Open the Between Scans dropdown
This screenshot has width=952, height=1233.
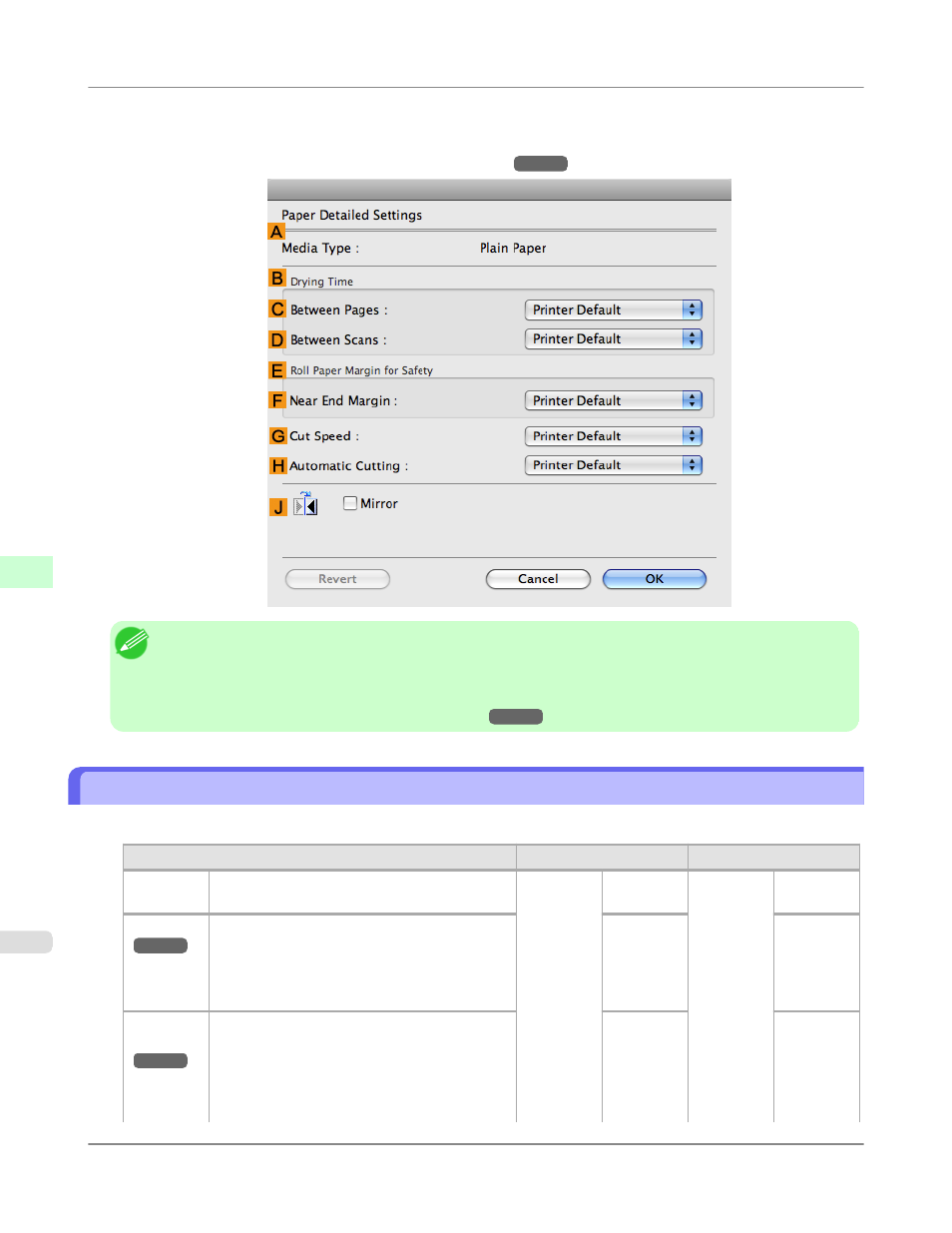click(614, 338)
